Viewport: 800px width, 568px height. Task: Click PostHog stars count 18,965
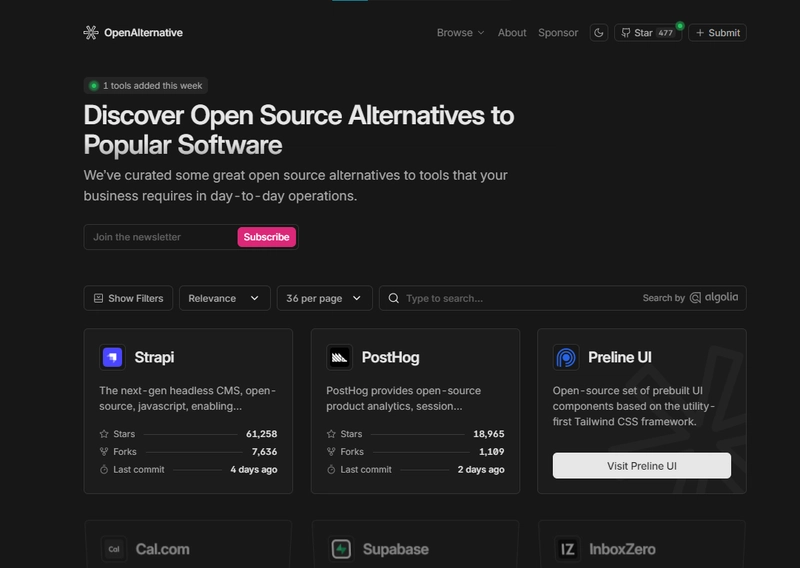(489, 434)
